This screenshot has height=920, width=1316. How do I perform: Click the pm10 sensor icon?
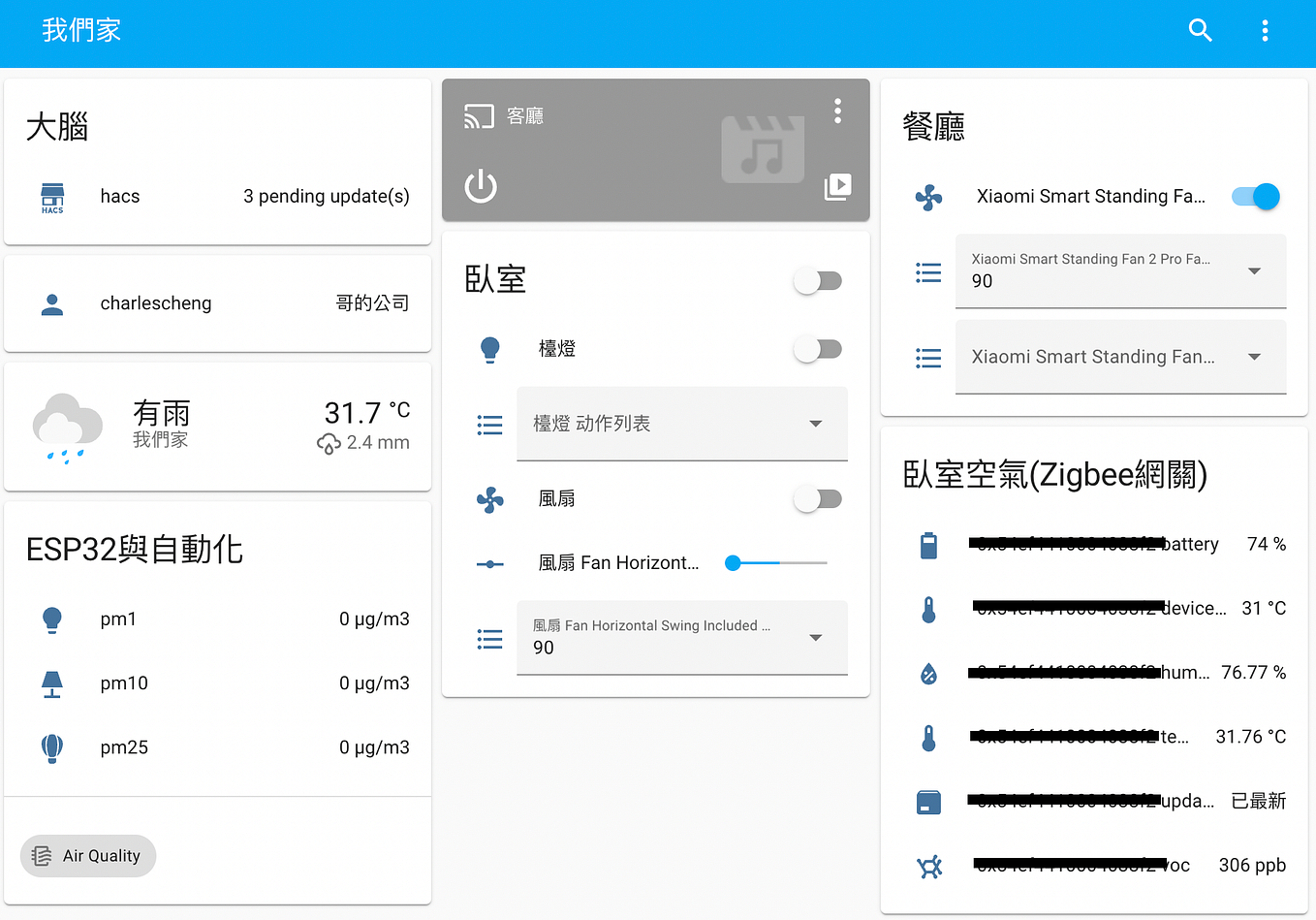tap(52, 683)
